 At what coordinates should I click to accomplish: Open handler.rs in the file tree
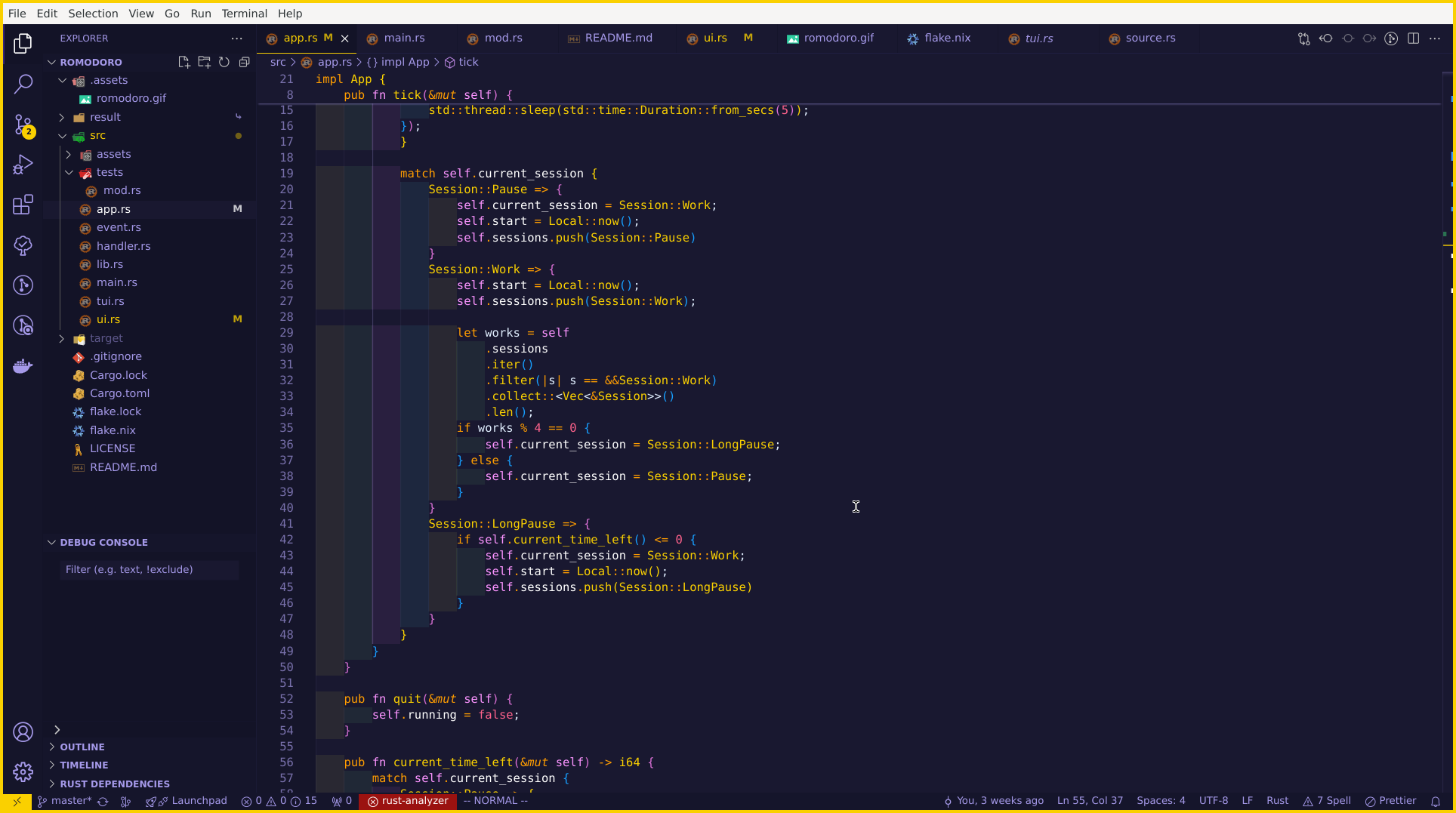pyautogui.click(x=123, y=246)
